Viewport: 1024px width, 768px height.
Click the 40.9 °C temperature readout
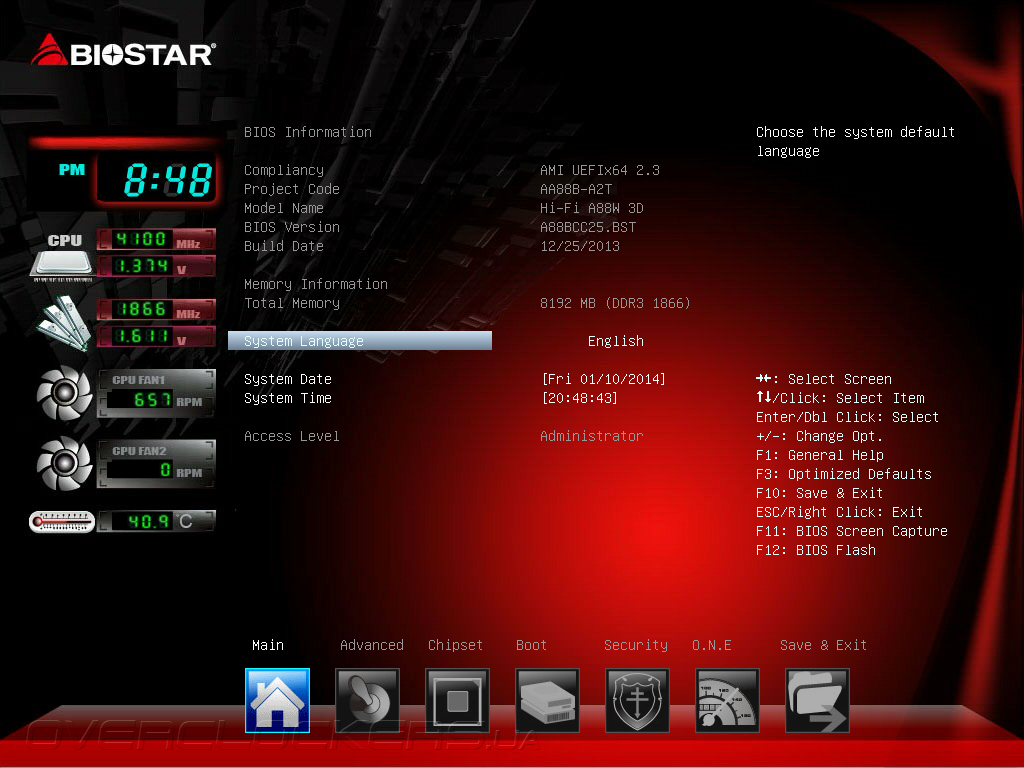coord(156,521)
